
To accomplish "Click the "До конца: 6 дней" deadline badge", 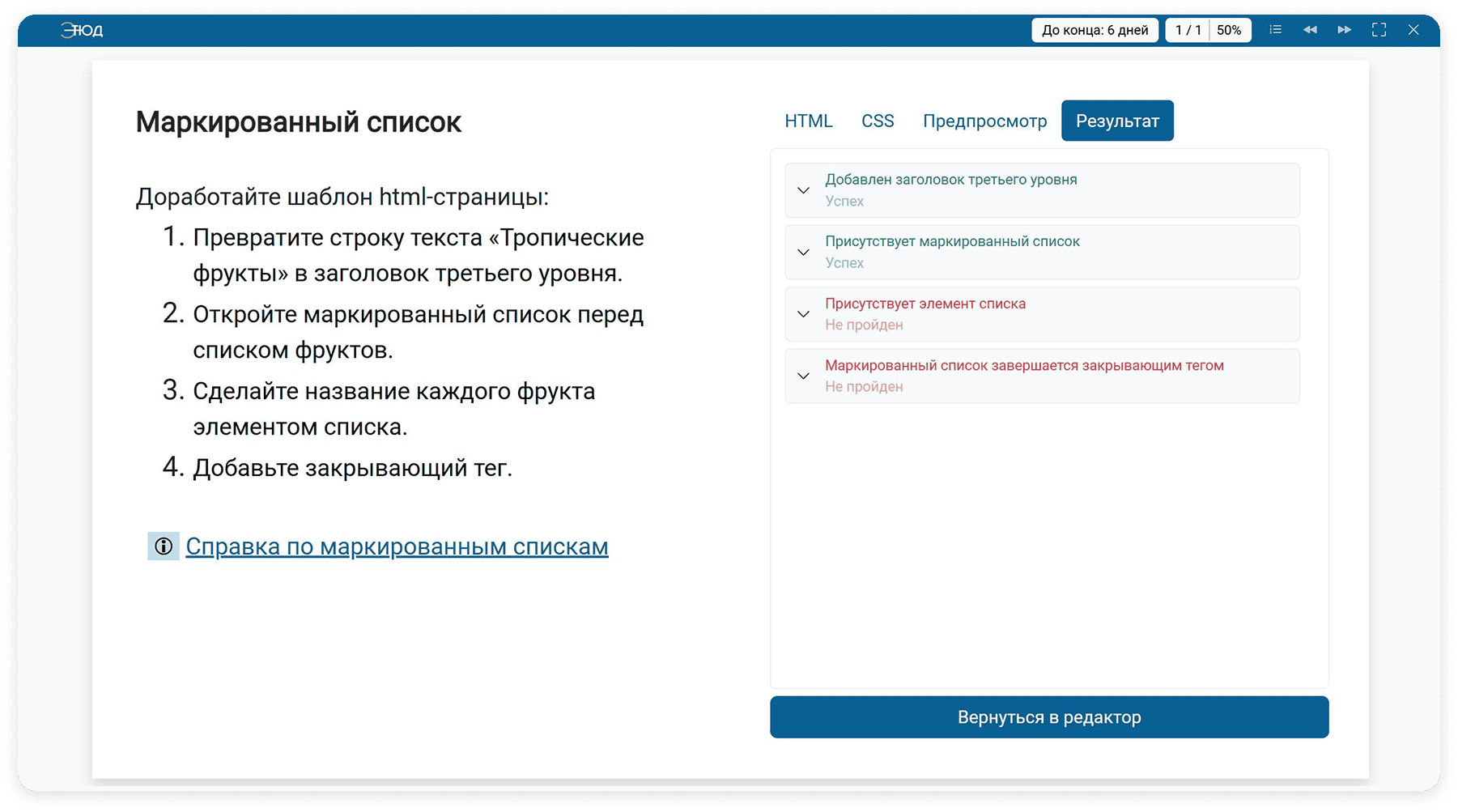I will click(1095, 30).
